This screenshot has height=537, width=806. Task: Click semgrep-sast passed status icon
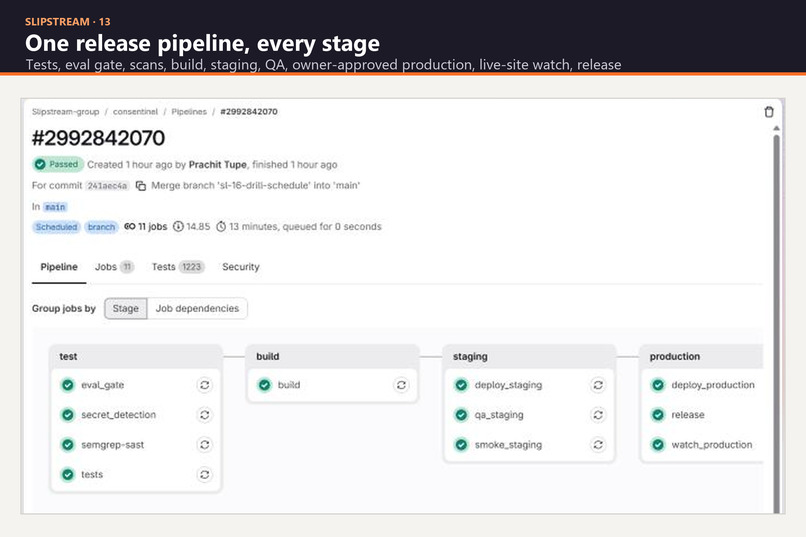coord(68,445)
